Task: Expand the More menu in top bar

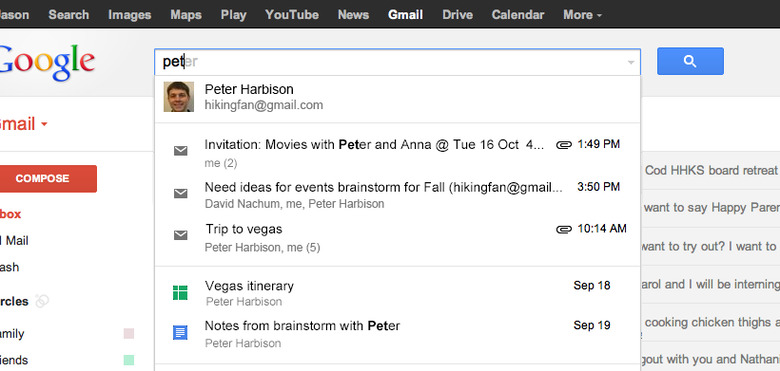Action: 583,14
